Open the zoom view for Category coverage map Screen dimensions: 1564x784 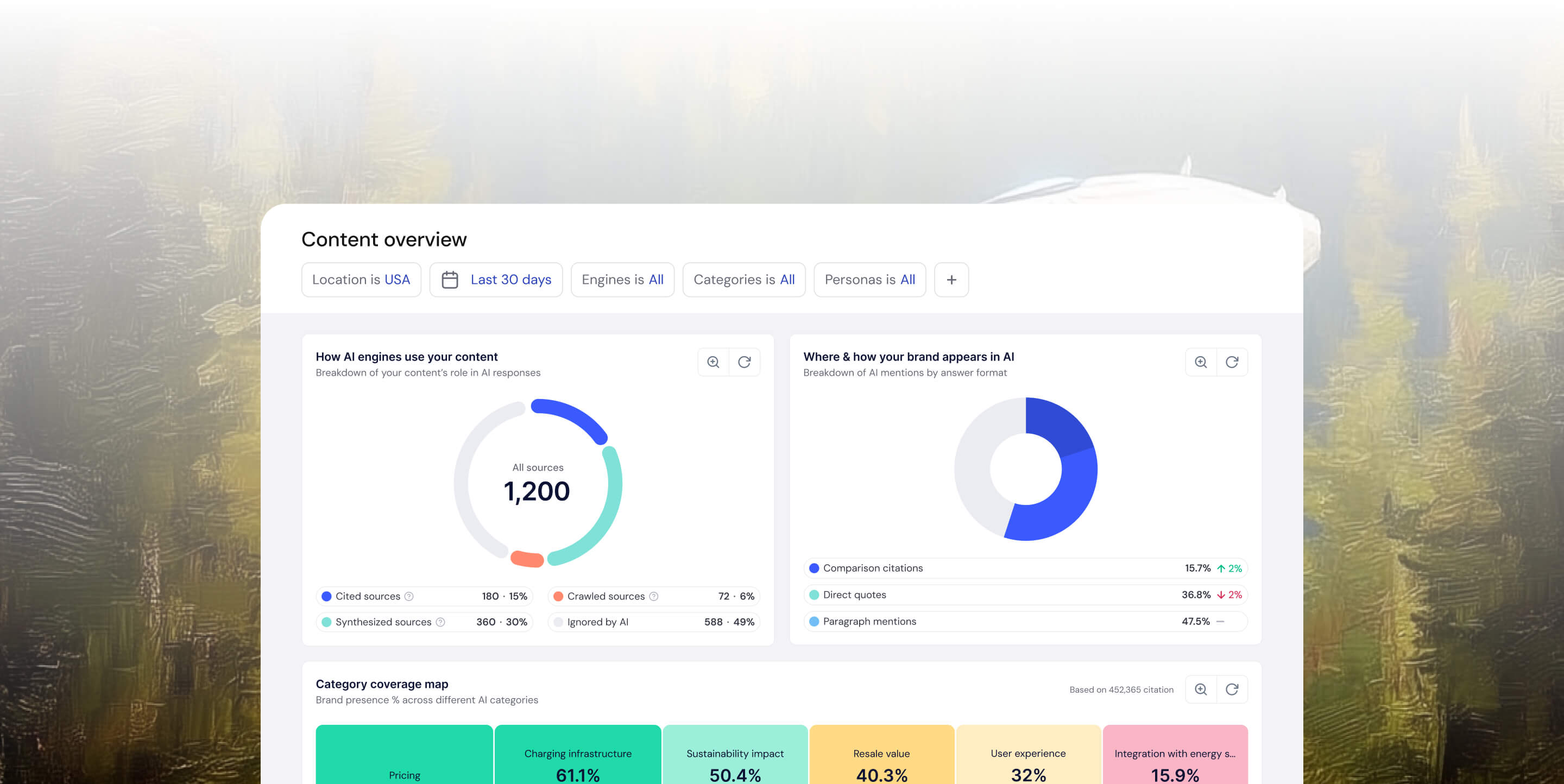[x=1201, y=690]
